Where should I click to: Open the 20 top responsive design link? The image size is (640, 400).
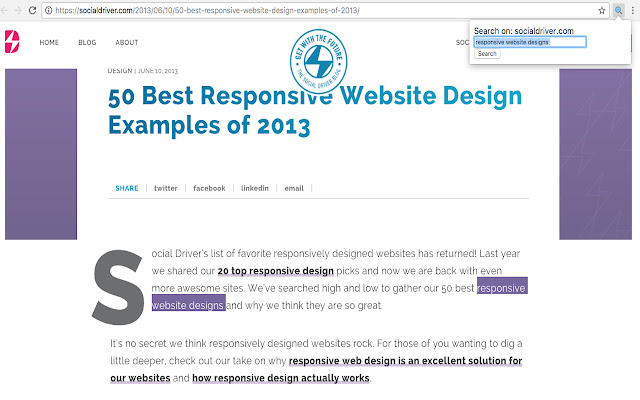point(276,271)
